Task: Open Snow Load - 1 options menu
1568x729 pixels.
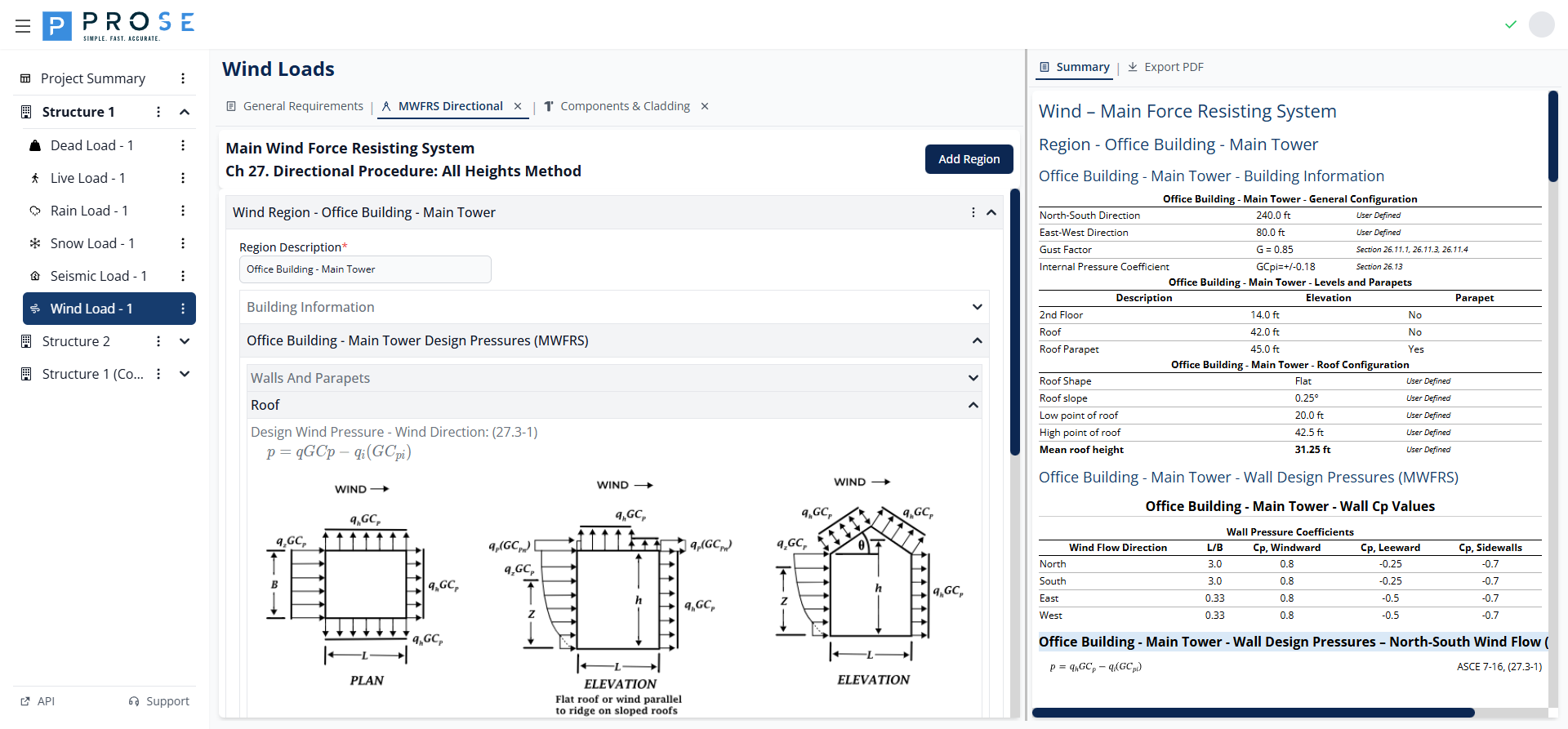Action: click(183, 243)
